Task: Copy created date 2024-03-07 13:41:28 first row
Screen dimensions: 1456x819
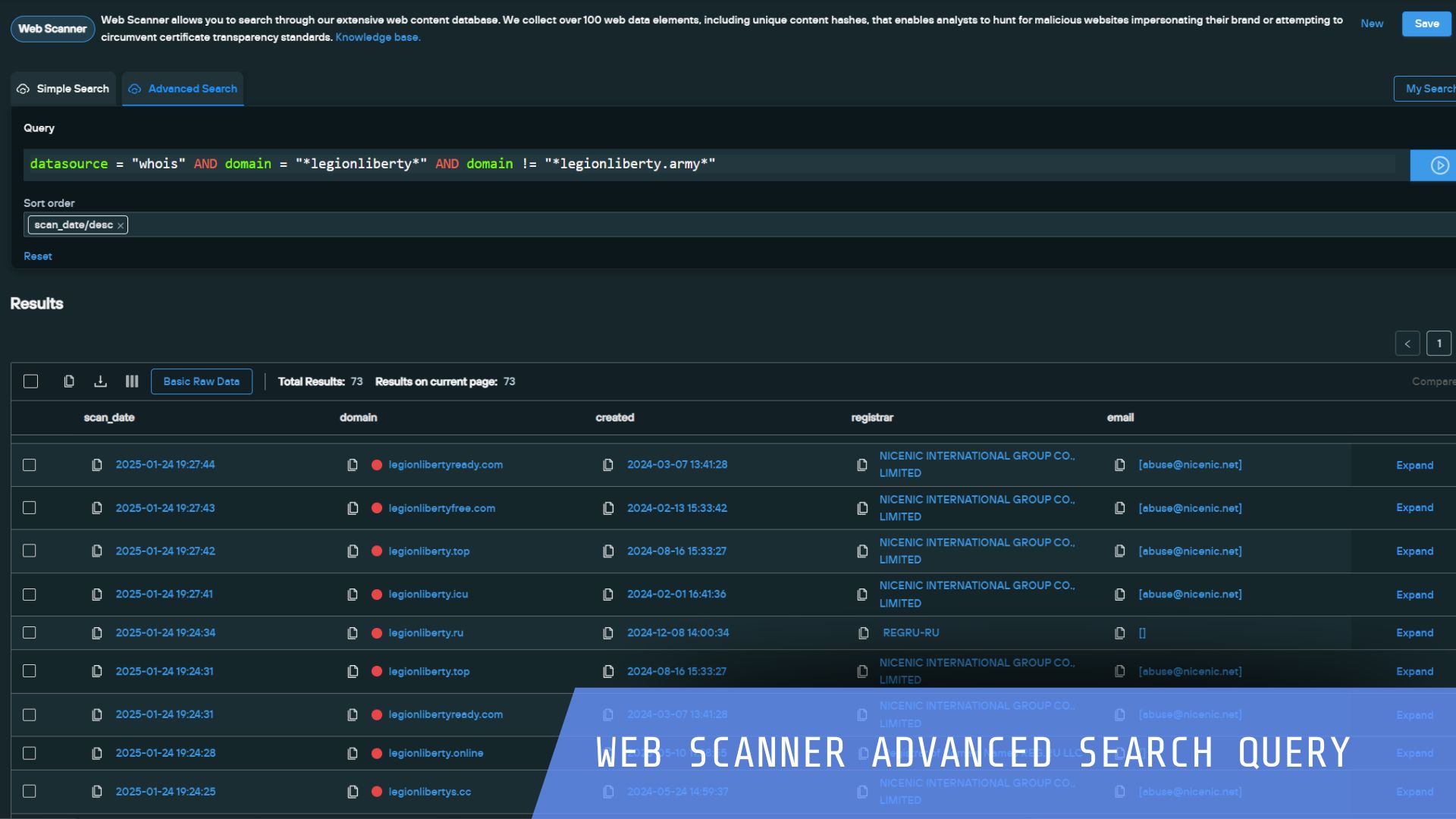Action: point(608,465)
